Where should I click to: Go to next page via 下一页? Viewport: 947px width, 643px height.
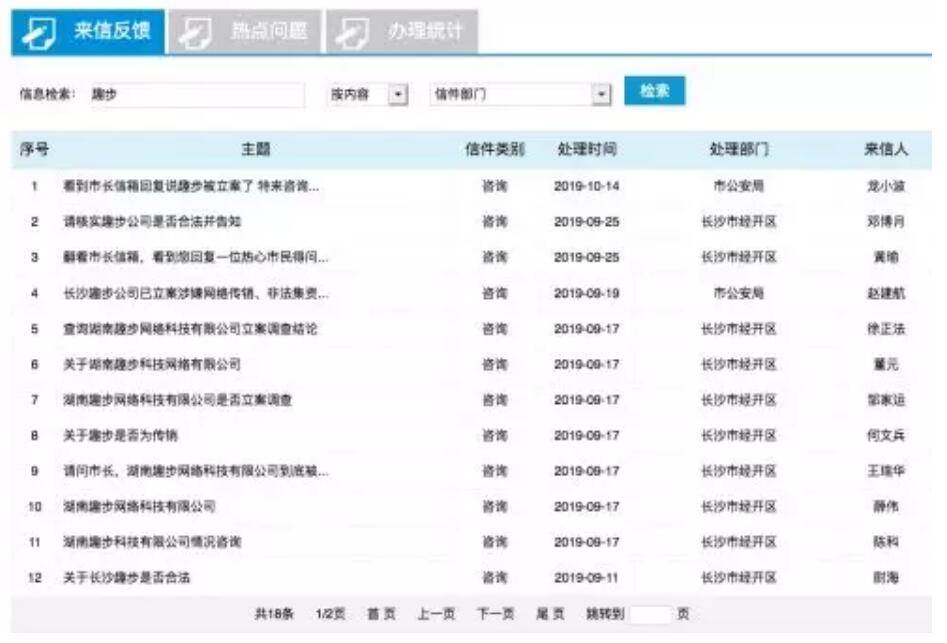pos(495,614)
